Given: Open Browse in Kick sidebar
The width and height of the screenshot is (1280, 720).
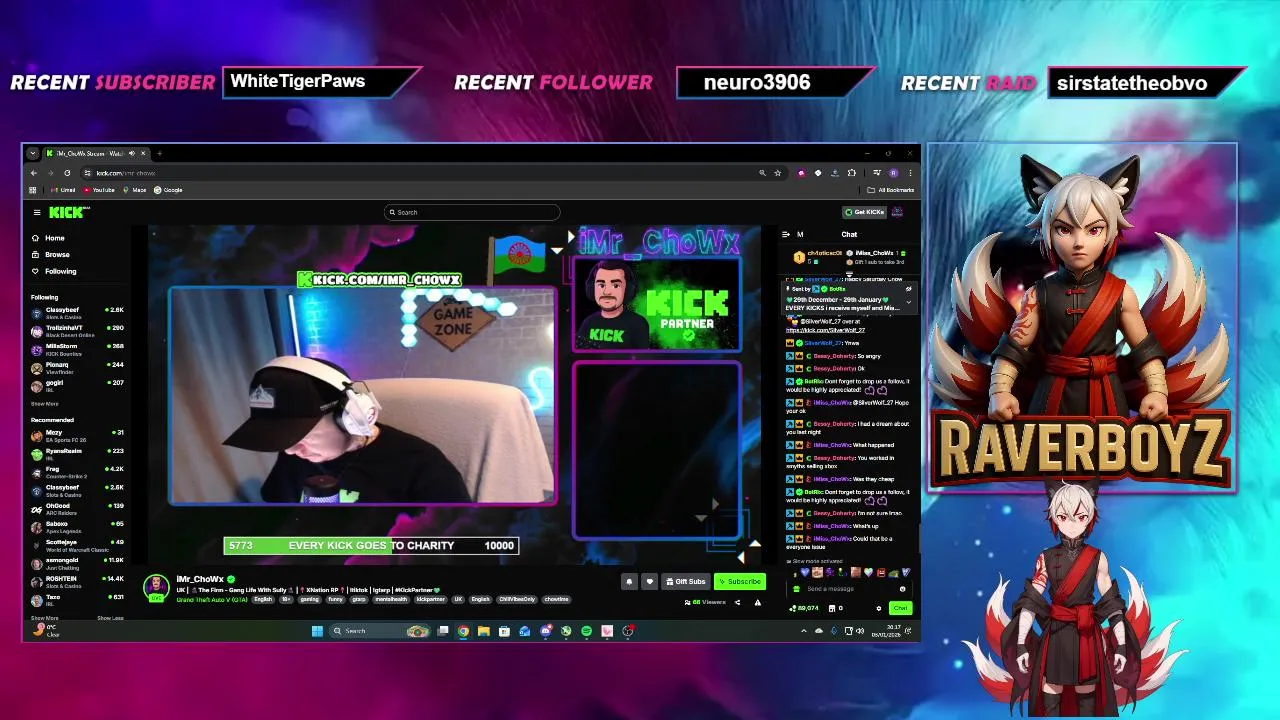Looking at the screenshot, I should pos(50,254).
